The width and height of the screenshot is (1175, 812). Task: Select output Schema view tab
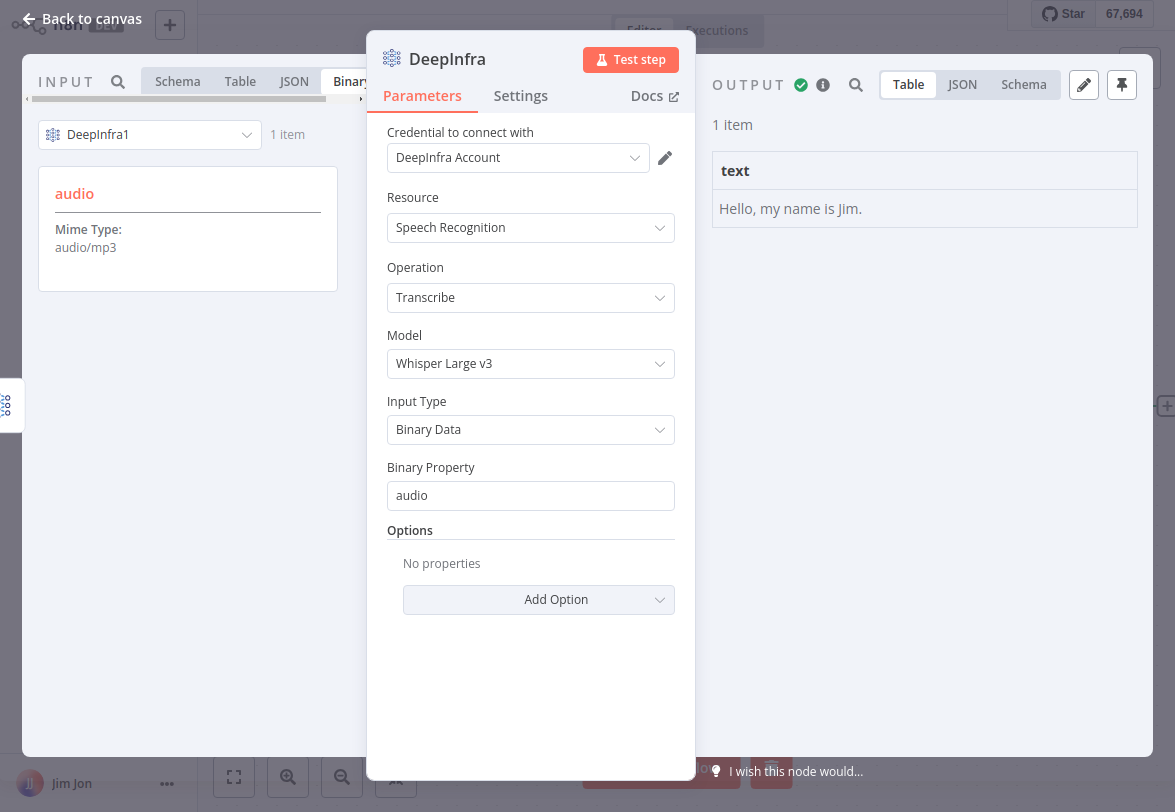[1024, 85]
